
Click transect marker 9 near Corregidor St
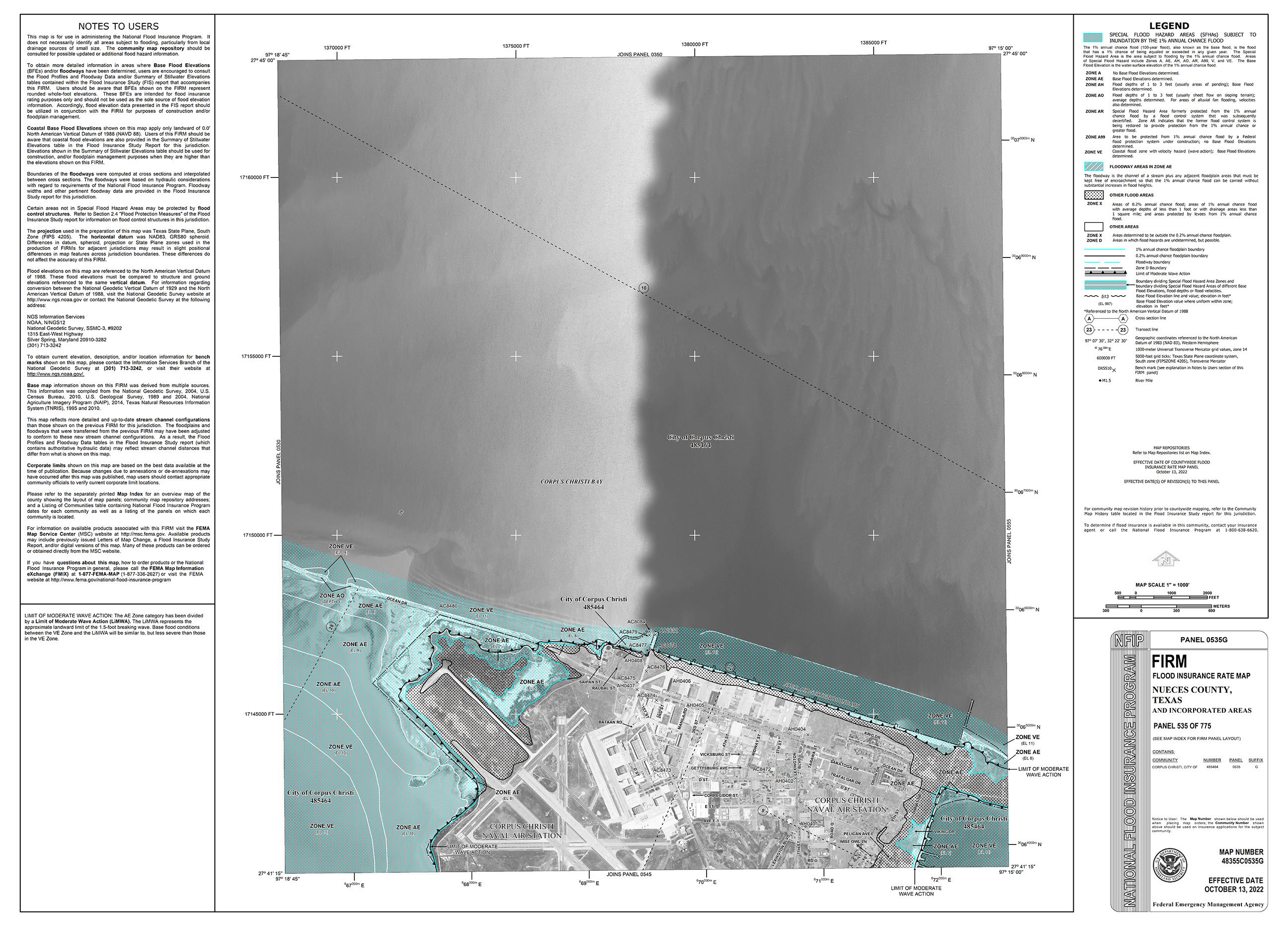tap(764, 811)
